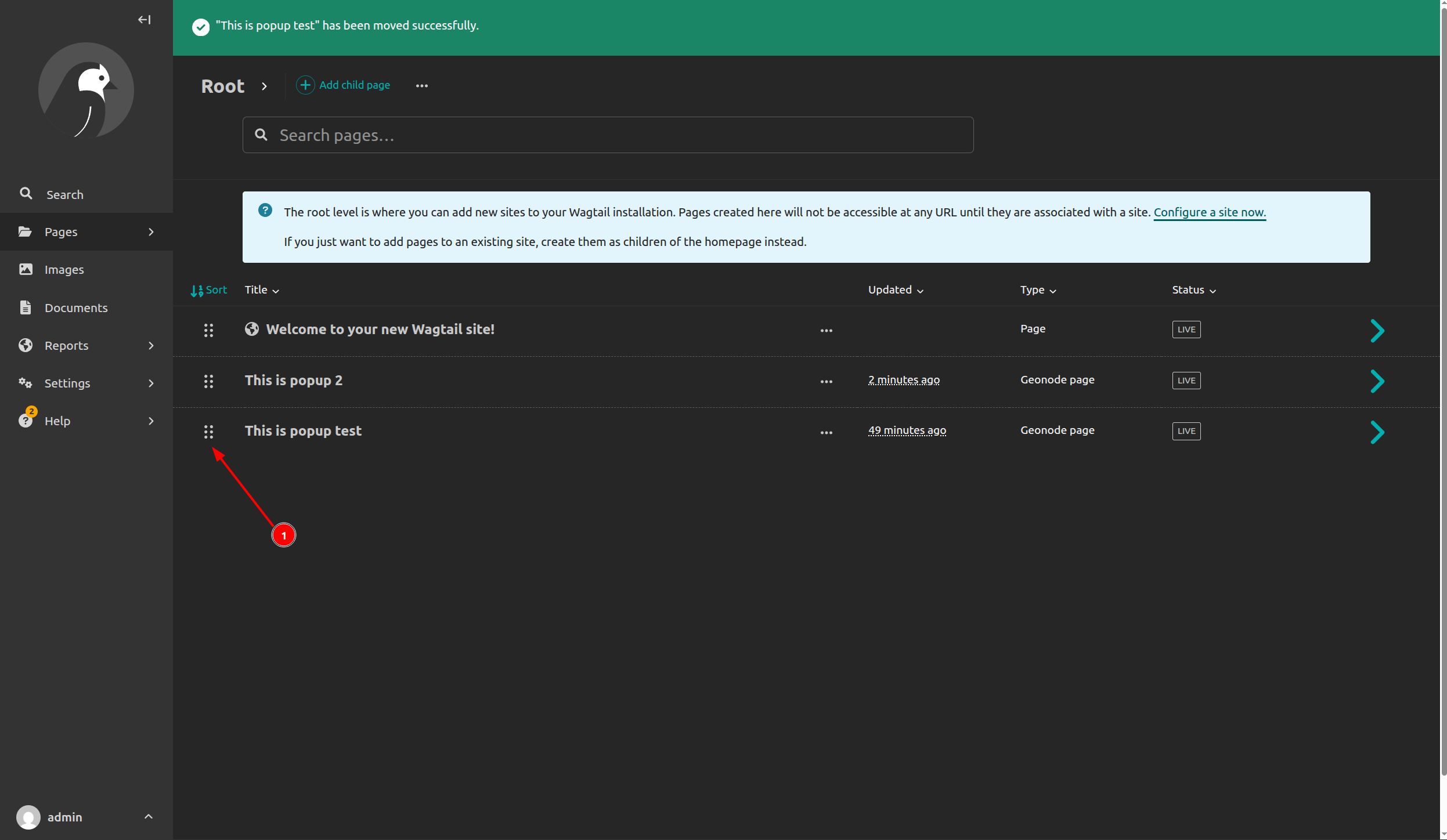Click the Sort ordering toggle
Screen dimensions: 1447x840
(x=209, y=290)
